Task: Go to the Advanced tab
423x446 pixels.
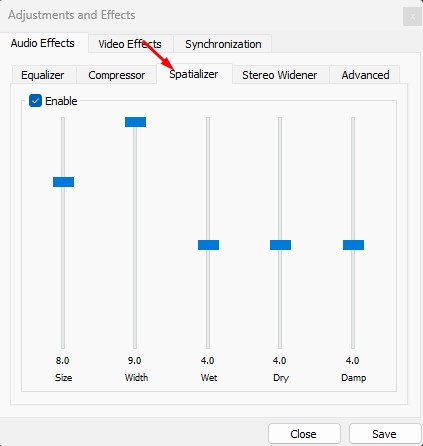Action: click(365, 75)
